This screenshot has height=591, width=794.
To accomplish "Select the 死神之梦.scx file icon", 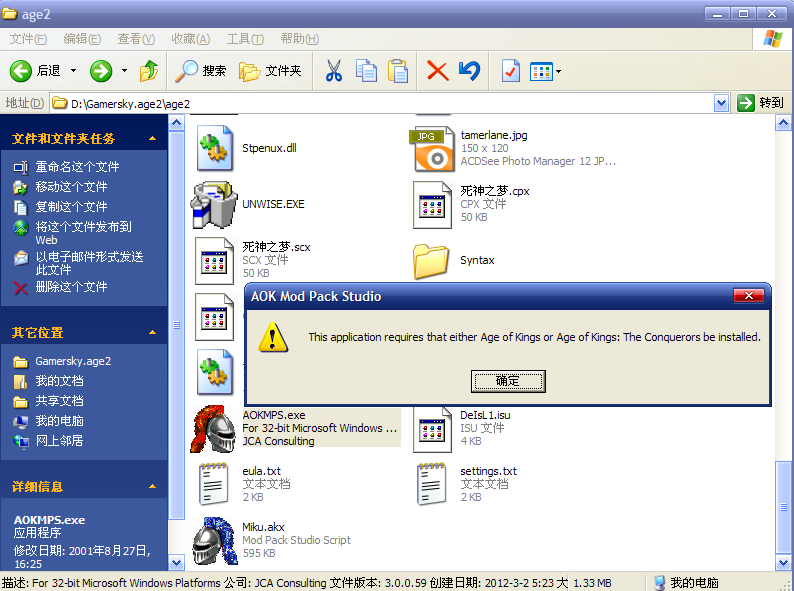I will pyautogui.click(x=214, y=260).
